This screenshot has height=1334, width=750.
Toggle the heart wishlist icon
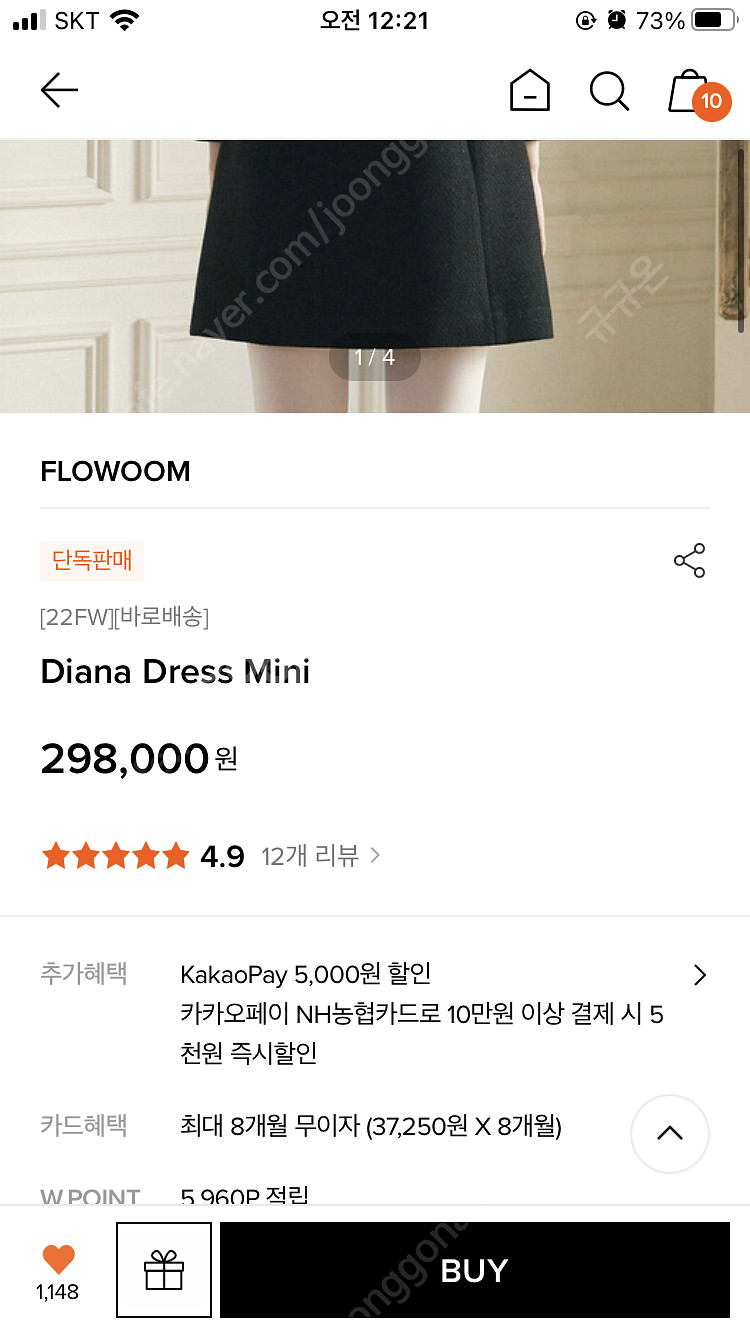pyautogui.click(x=58, y=1259)
